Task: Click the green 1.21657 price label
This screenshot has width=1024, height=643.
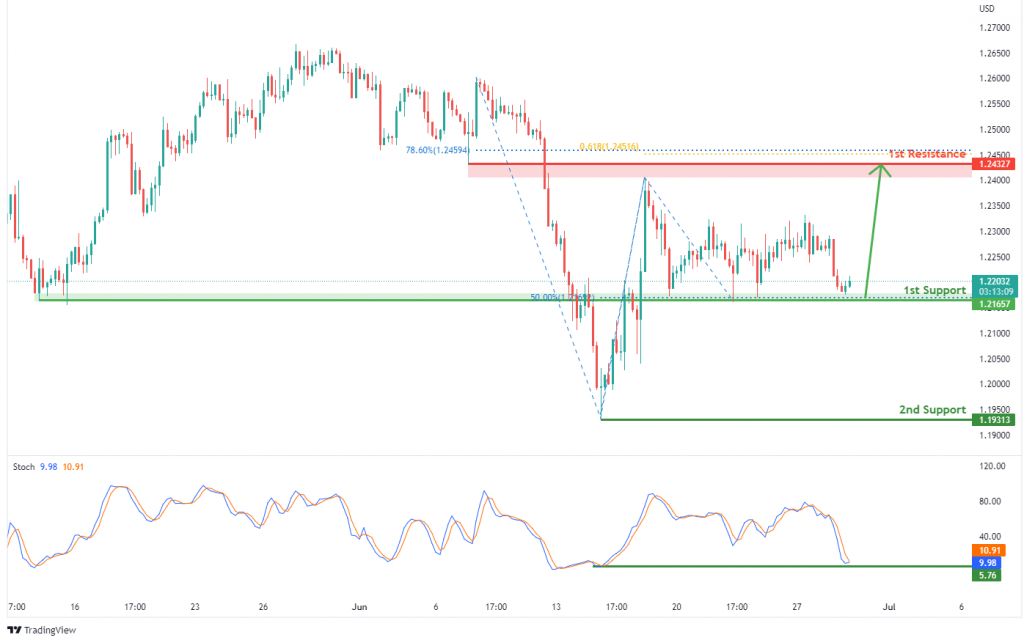Action: pos(993,304)
